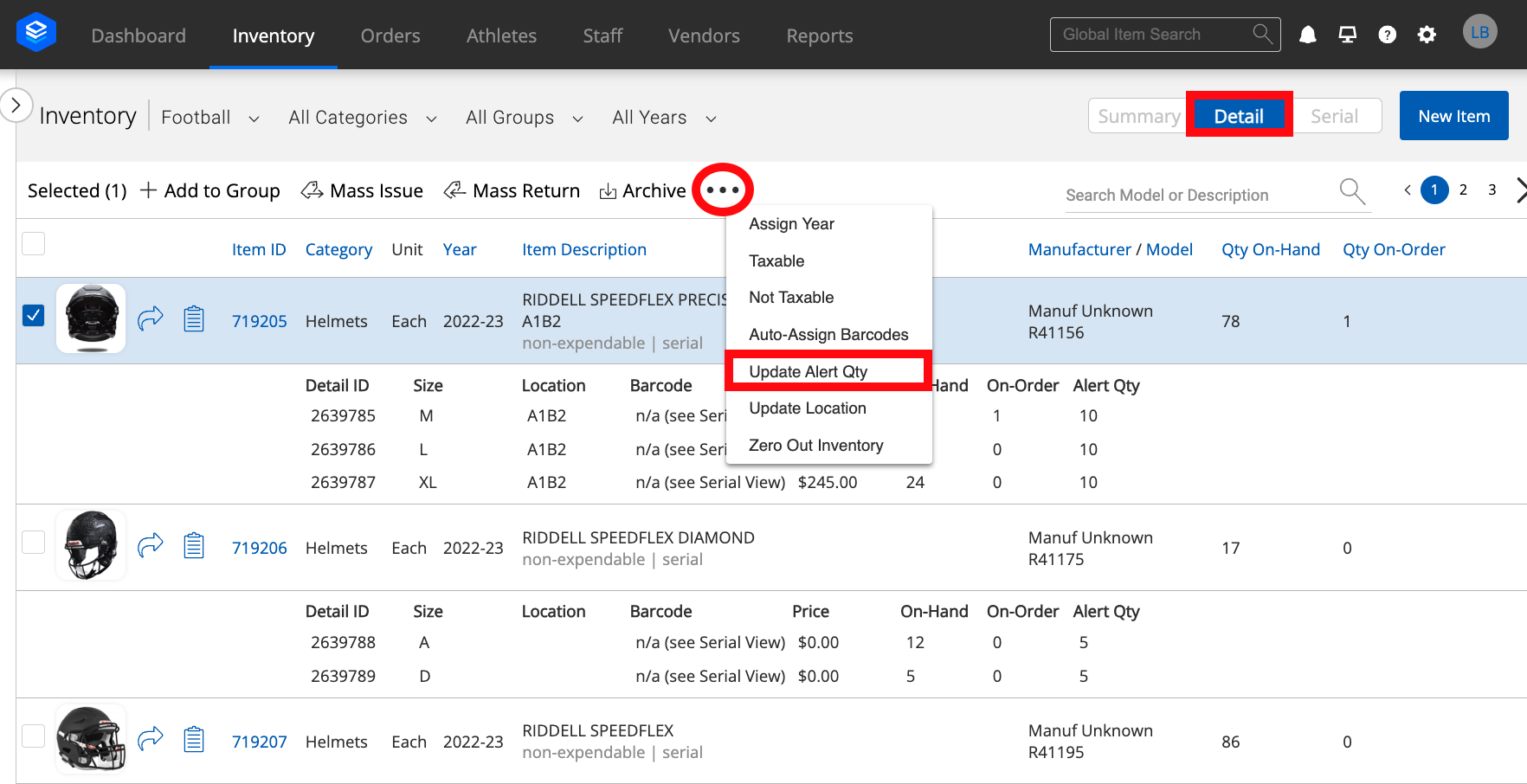Click Mass Return
This screenshot has height=784, width=1527.
click(512, 190)
